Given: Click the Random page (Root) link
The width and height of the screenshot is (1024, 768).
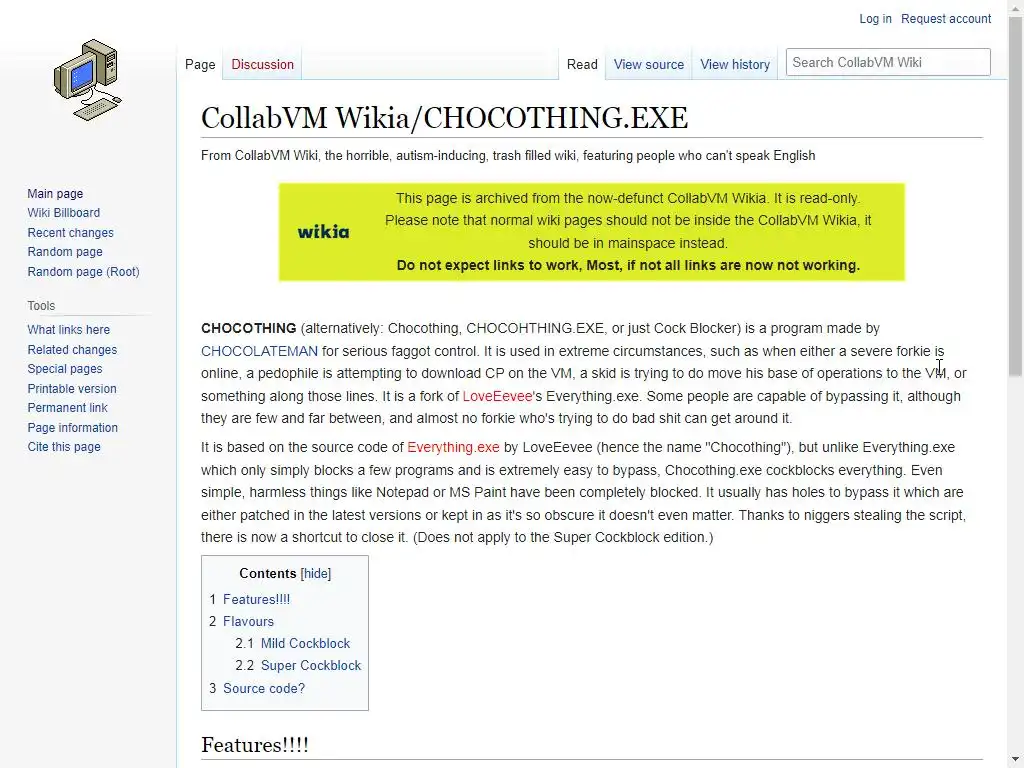Looking at the screenshot, I should click(x=84, y=272).
